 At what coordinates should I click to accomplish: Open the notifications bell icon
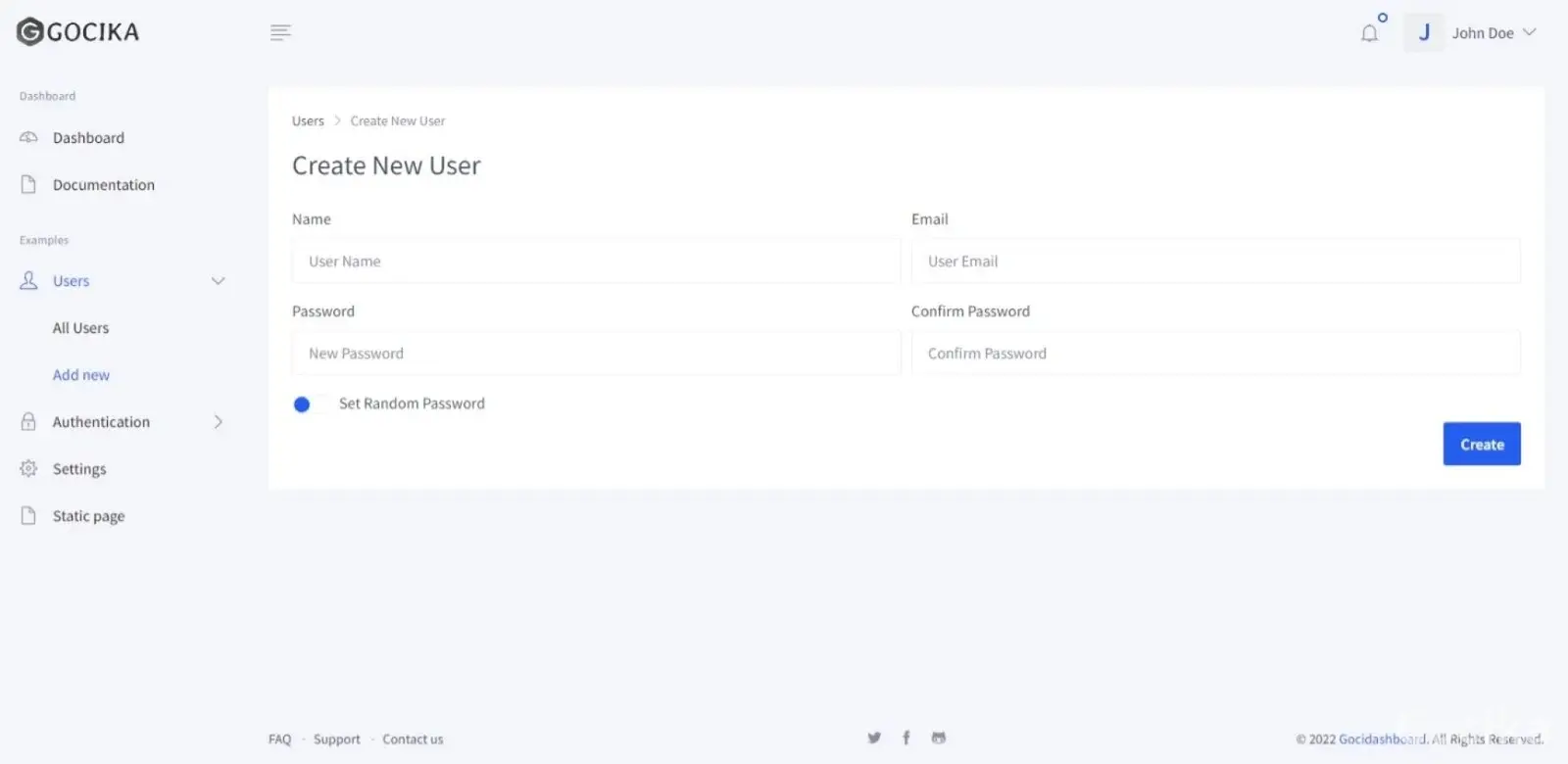1369,33
